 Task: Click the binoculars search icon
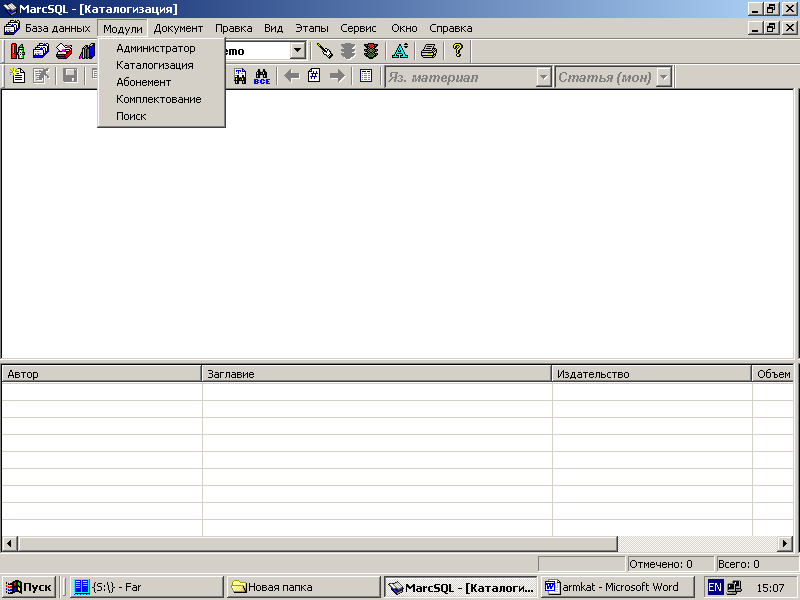[240, 77]
